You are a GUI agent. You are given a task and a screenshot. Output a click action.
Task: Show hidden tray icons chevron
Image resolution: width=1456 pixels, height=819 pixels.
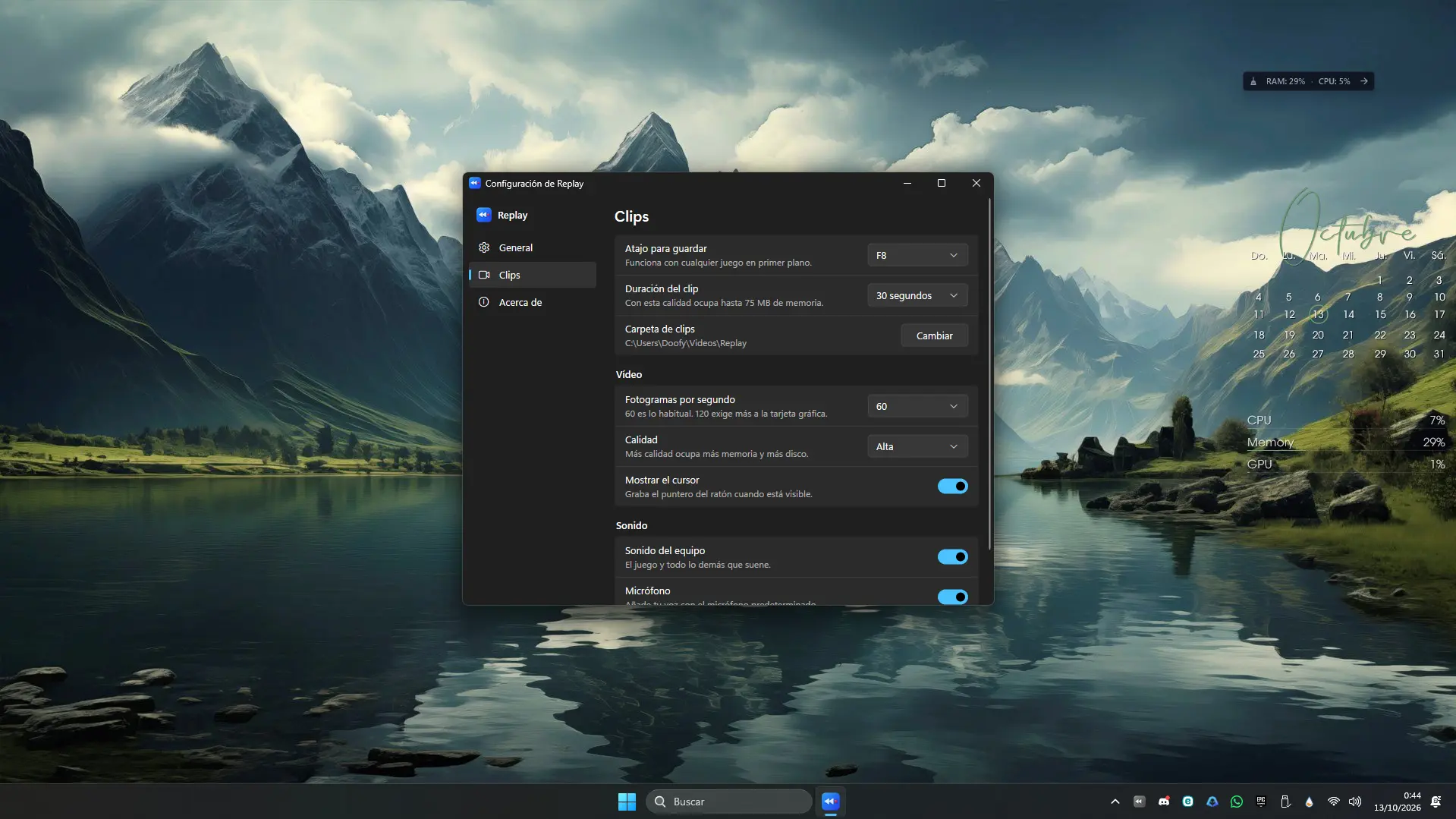[x=1115, y=802]
